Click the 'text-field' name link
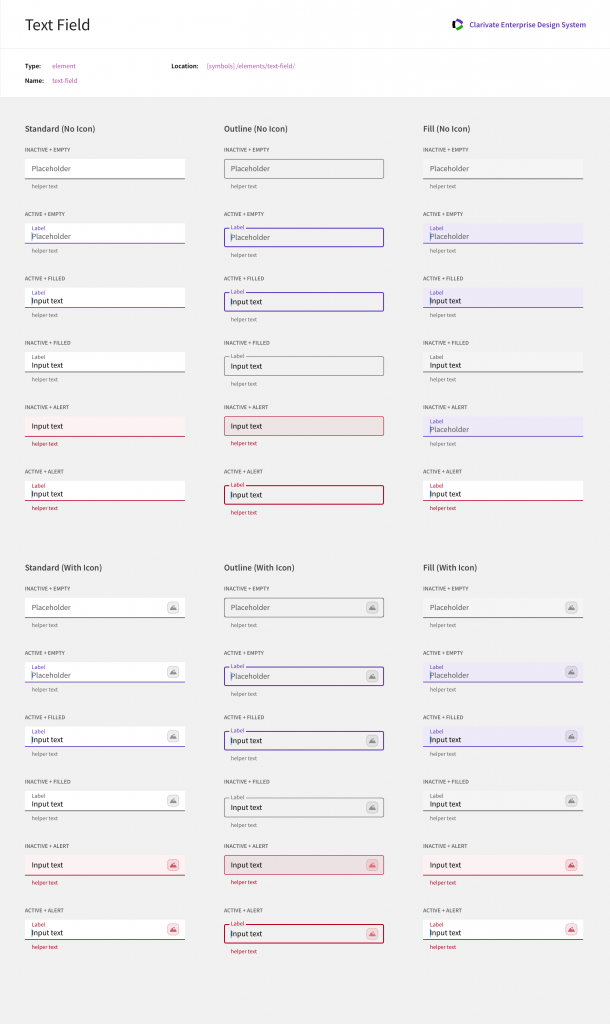Image resolution: width=610 pixels, height=1024 pixels. click(65, 80)
